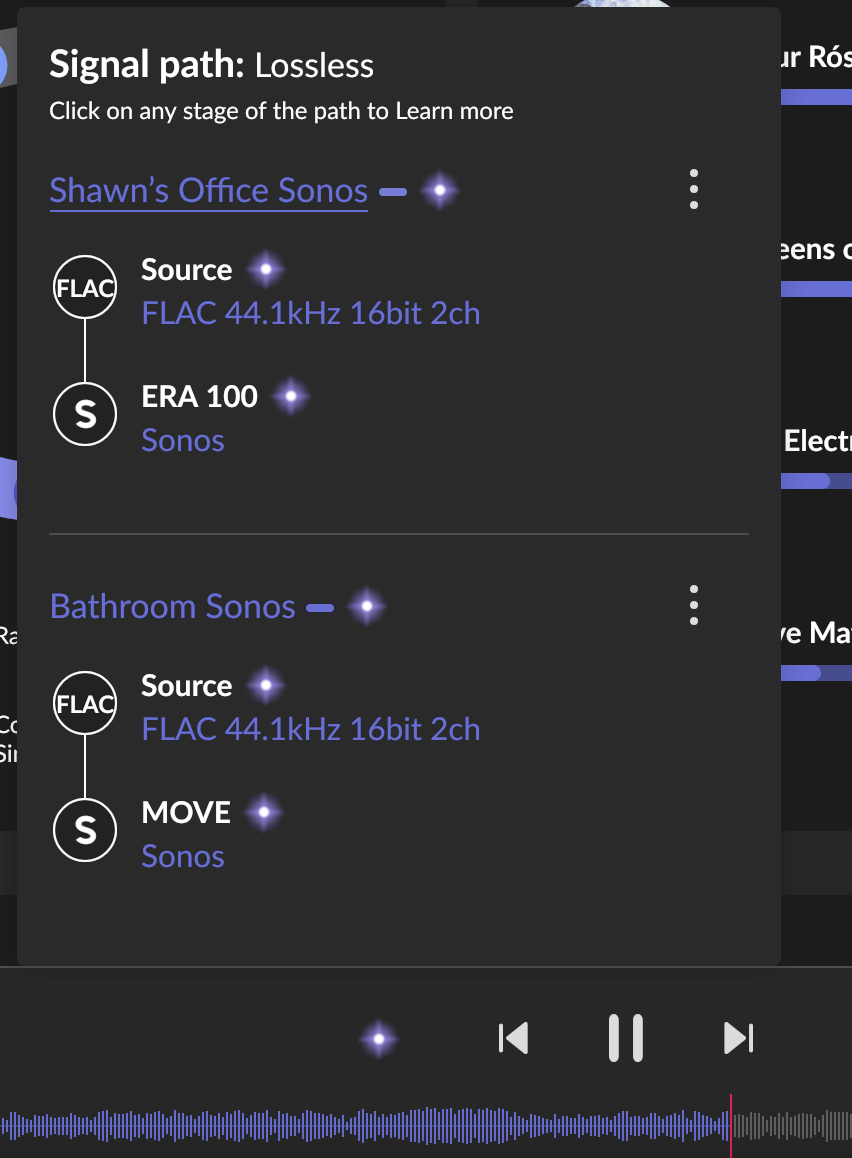Open the Shawn's Office Sonos zone link
This screenshot has width=852, height=1158.
click(x=209, y=190)
